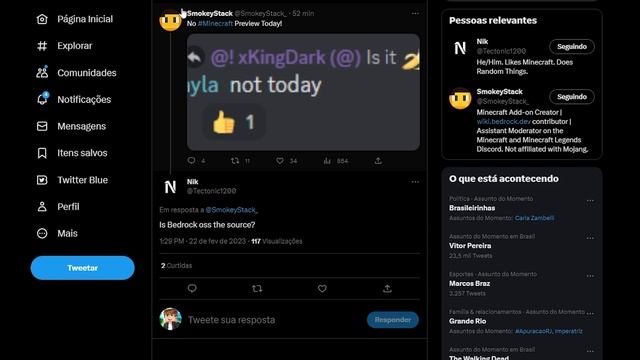The width and height of the screenshot is (640, 360).
Task: Open Itens salvos bookmark icon
Action: click(42, 153)
